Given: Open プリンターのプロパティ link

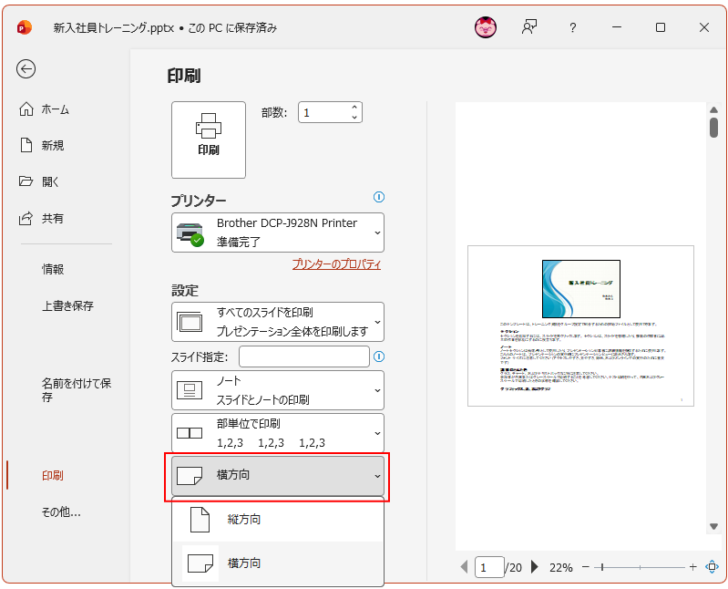Looking at the screenshot, I should pos(336,264).
